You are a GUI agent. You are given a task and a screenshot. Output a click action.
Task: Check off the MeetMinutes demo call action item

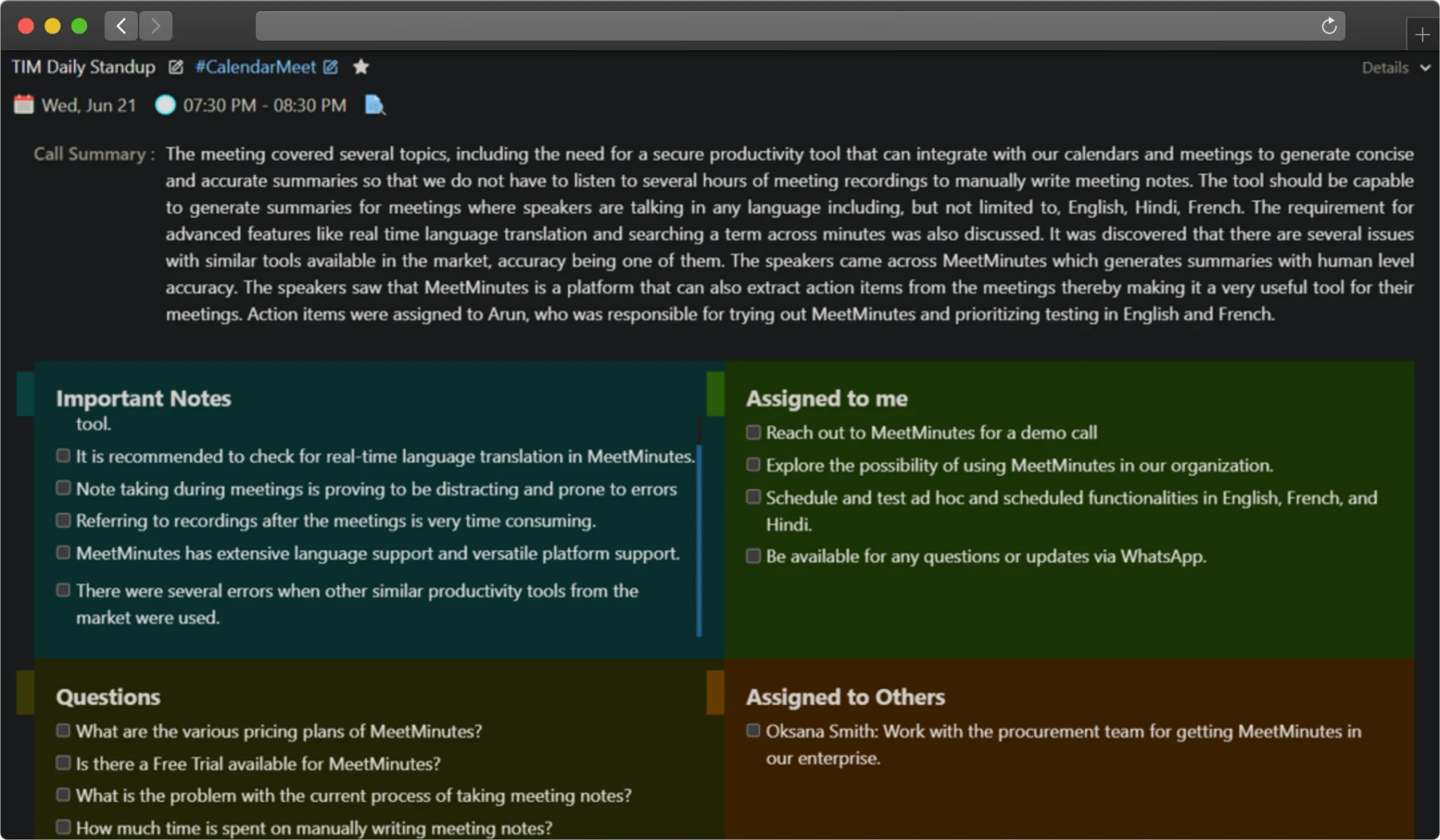[752, 432]
